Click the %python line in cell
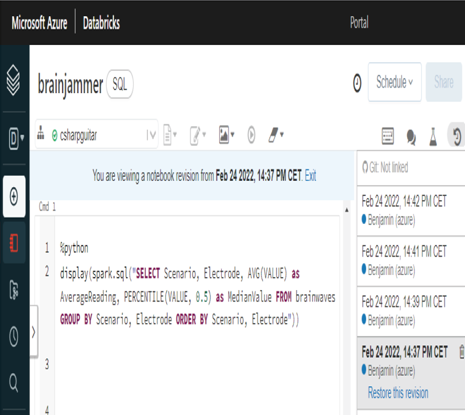The image size is (465, 415). point(74,248)
